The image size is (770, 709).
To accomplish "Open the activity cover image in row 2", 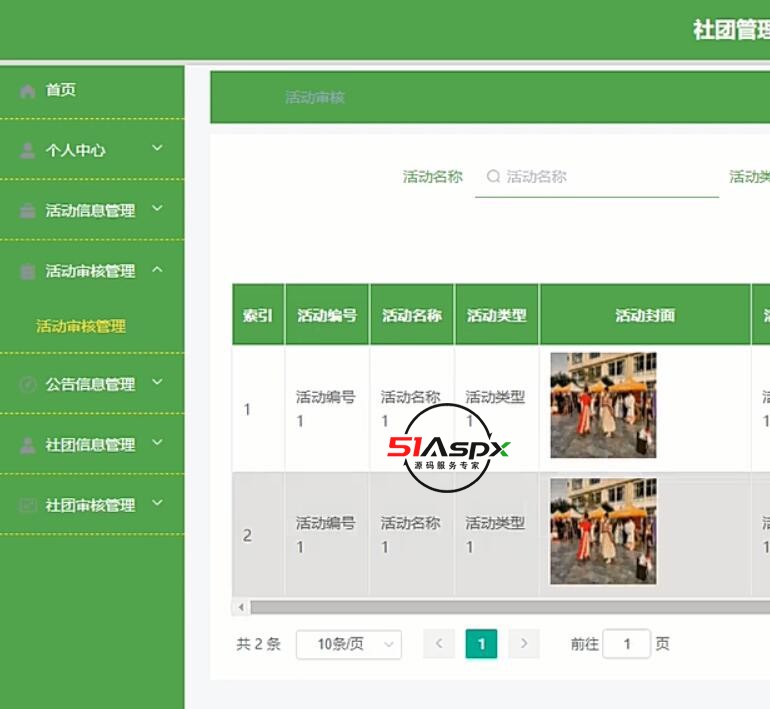I will click(x=603, y=531).
